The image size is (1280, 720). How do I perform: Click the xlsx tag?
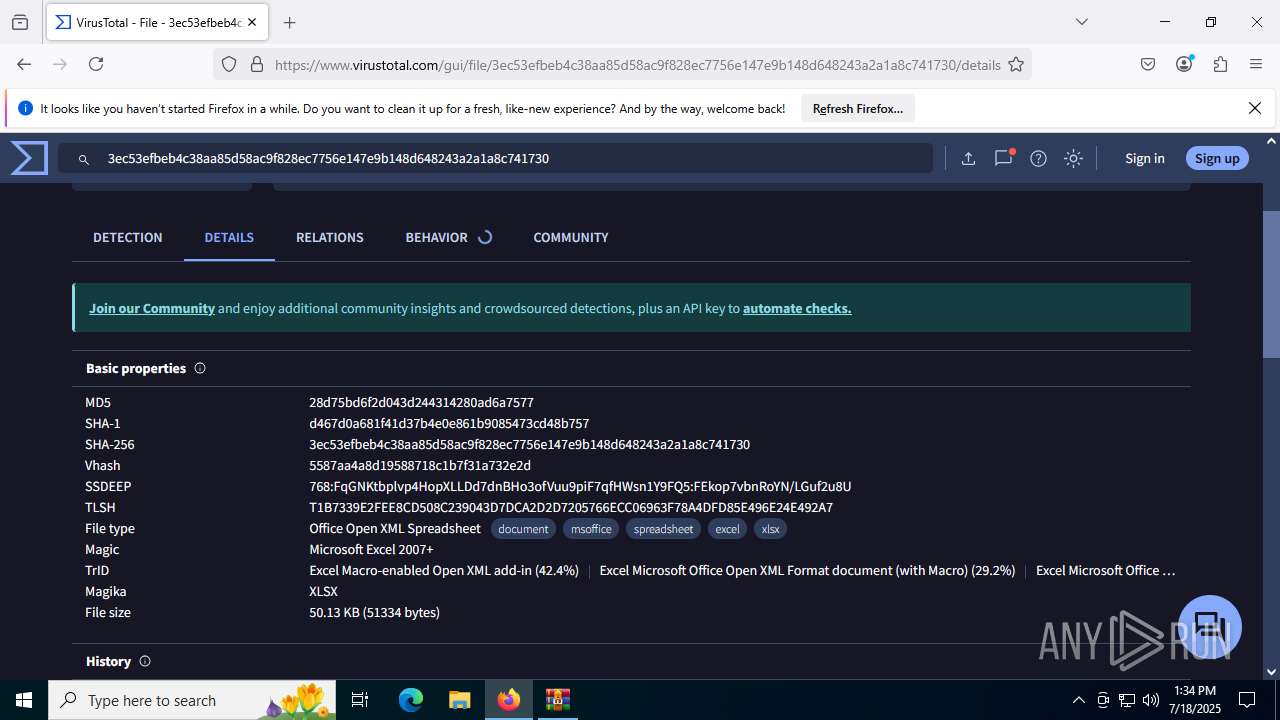click(770, 528)
